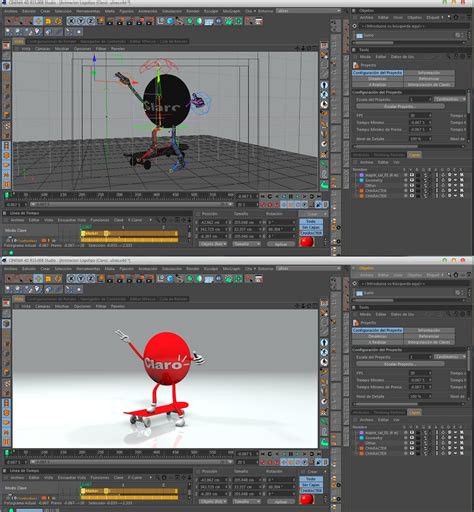474x512 pixels.
Task: Jump to the animation start in the rig-view window
Action: click(263, 196)
